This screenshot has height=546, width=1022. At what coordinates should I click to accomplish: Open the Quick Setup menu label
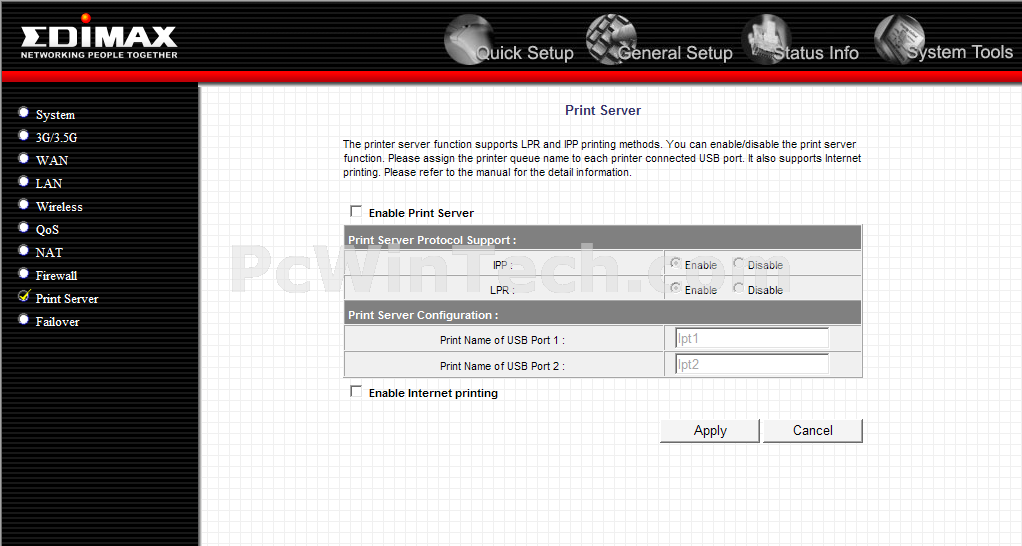pyautogui.click(x=525, y=53)
